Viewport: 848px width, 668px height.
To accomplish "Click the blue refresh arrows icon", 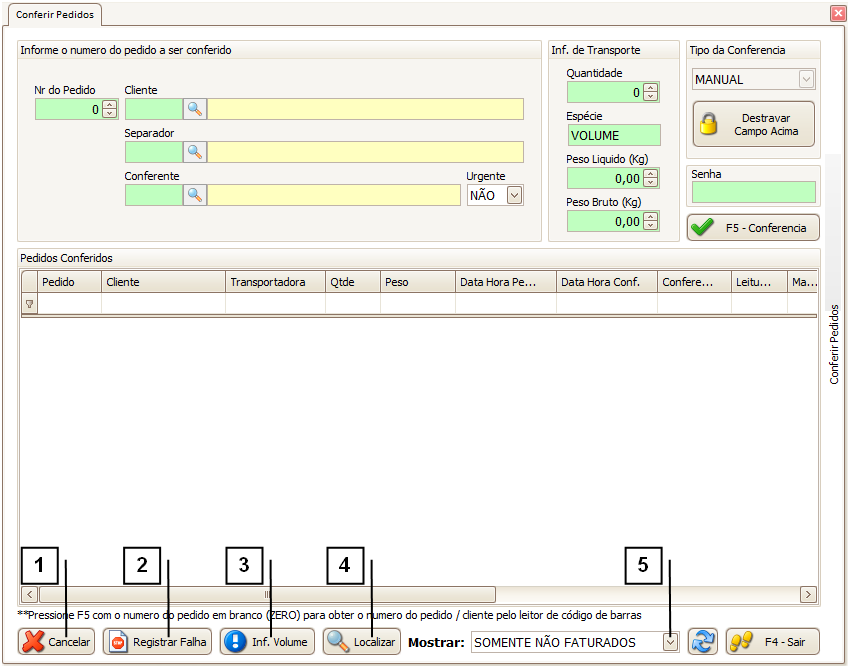I will point(703,642).
